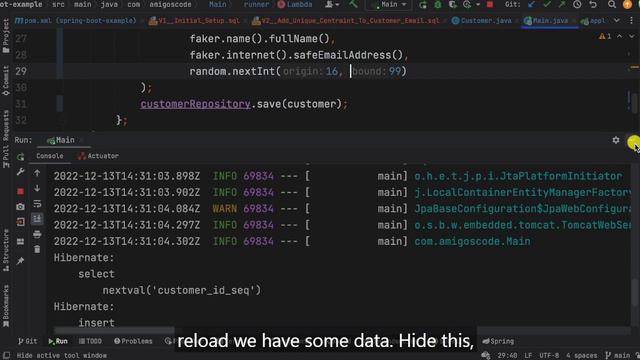Rerun the Main application in Run panel

point(20,157)
